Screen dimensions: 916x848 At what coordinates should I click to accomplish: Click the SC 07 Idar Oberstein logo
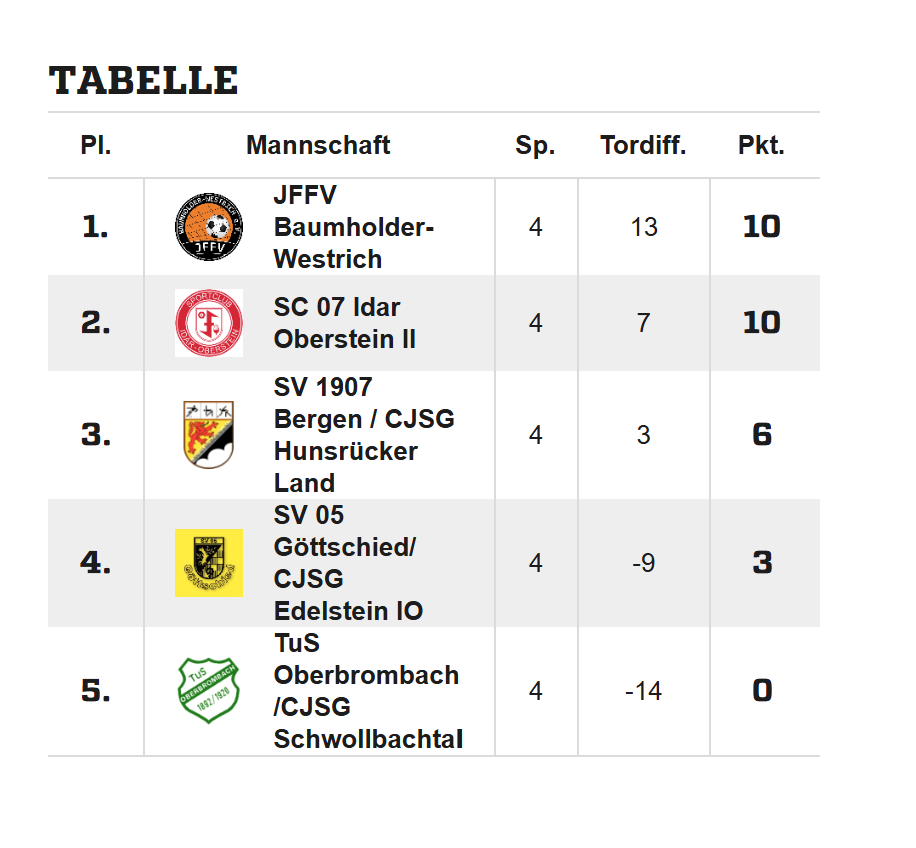click(208, 323)
